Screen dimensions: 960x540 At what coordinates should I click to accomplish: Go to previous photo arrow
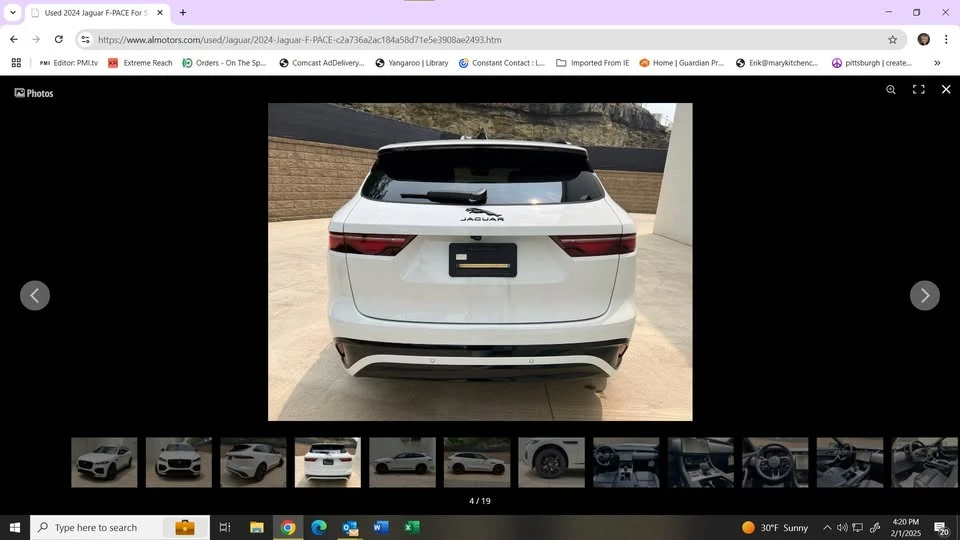click(x=35, y=296)
